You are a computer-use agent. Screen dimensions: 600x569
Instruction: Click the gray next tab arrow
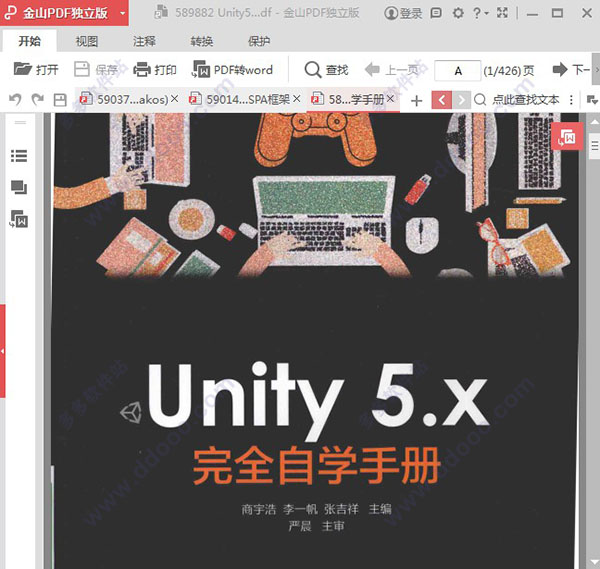coord(461,100)
